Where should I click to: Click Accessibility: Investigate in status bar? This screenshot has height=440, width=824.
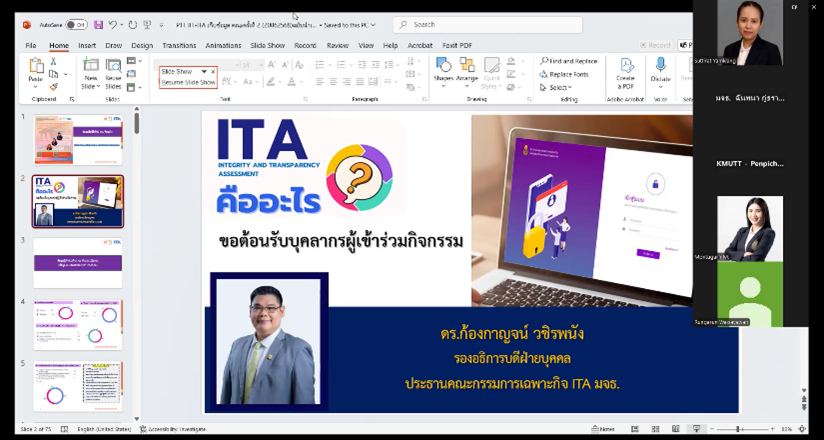click(173, 429)
